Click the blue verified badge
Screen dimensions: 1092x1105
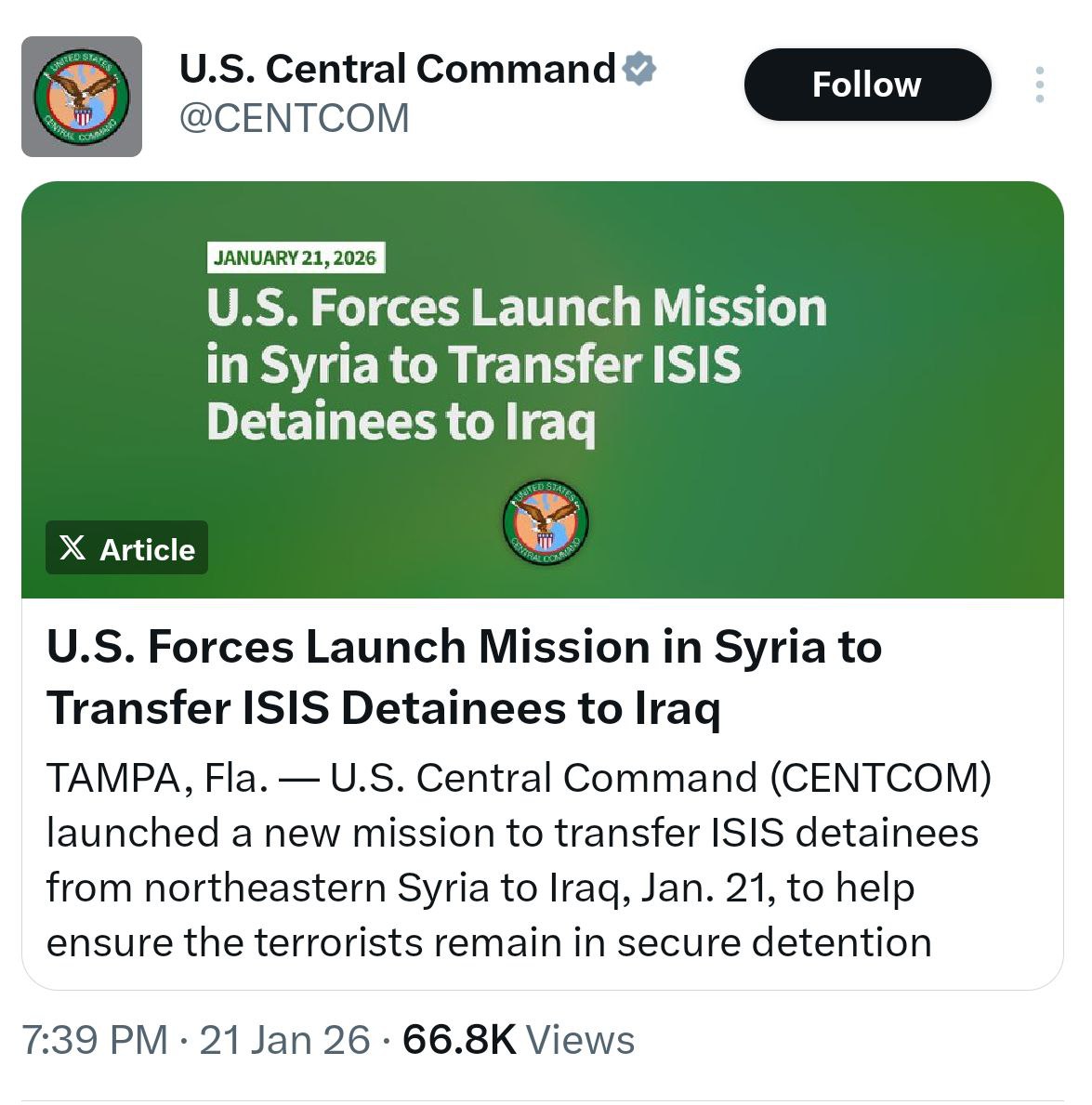pyautogui.click(x=639, y=70)
